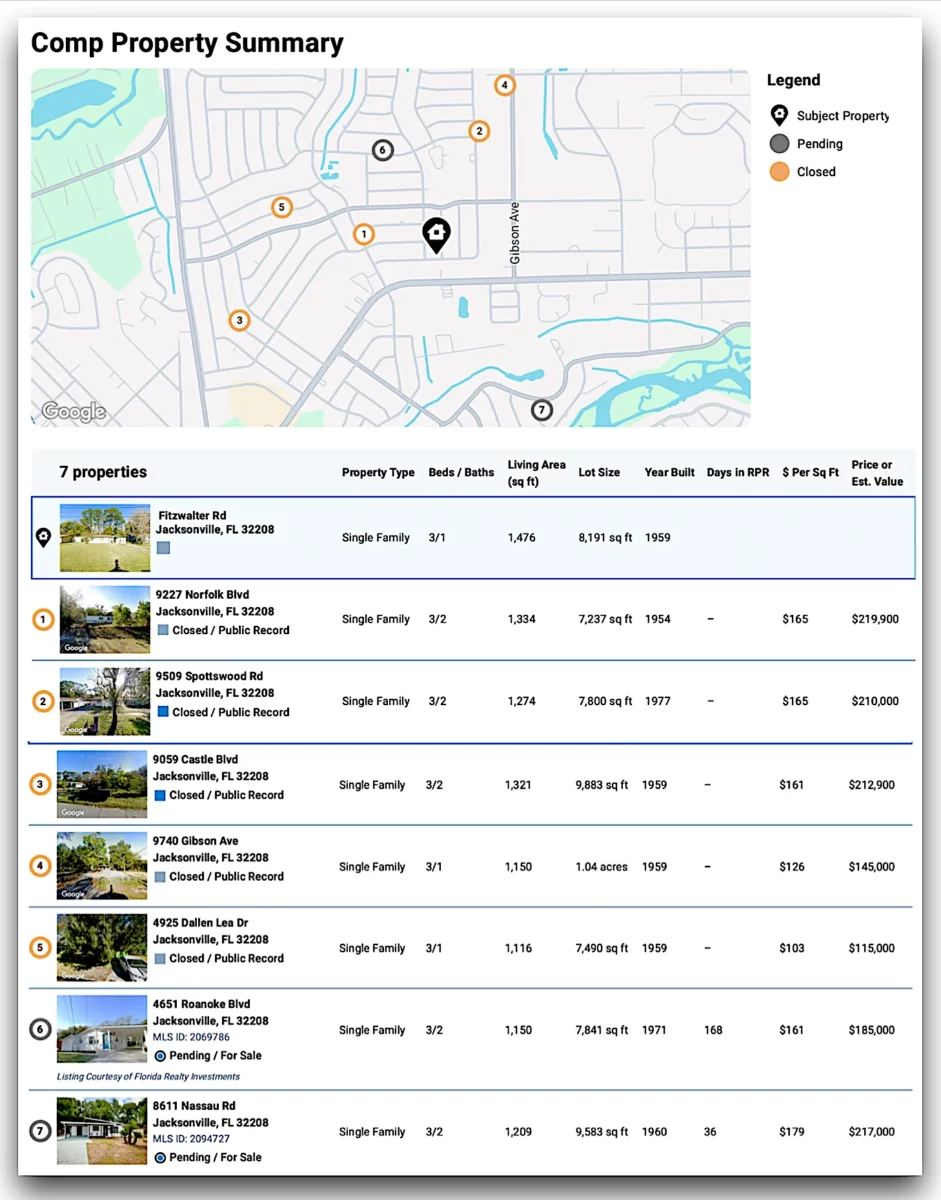Screen dimensions: 941x1200
Task: Click the $179 per sq ft value
Action: coord(791,1132)
